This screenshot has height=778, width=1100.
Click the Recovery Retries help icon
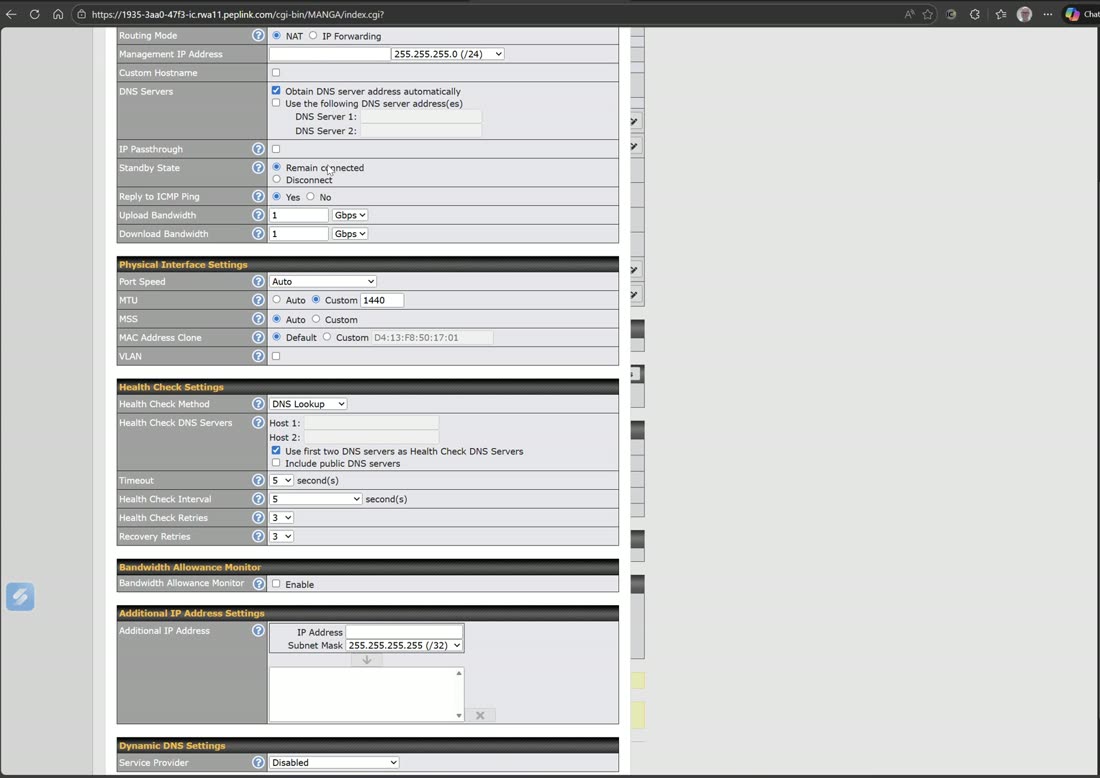258,536
